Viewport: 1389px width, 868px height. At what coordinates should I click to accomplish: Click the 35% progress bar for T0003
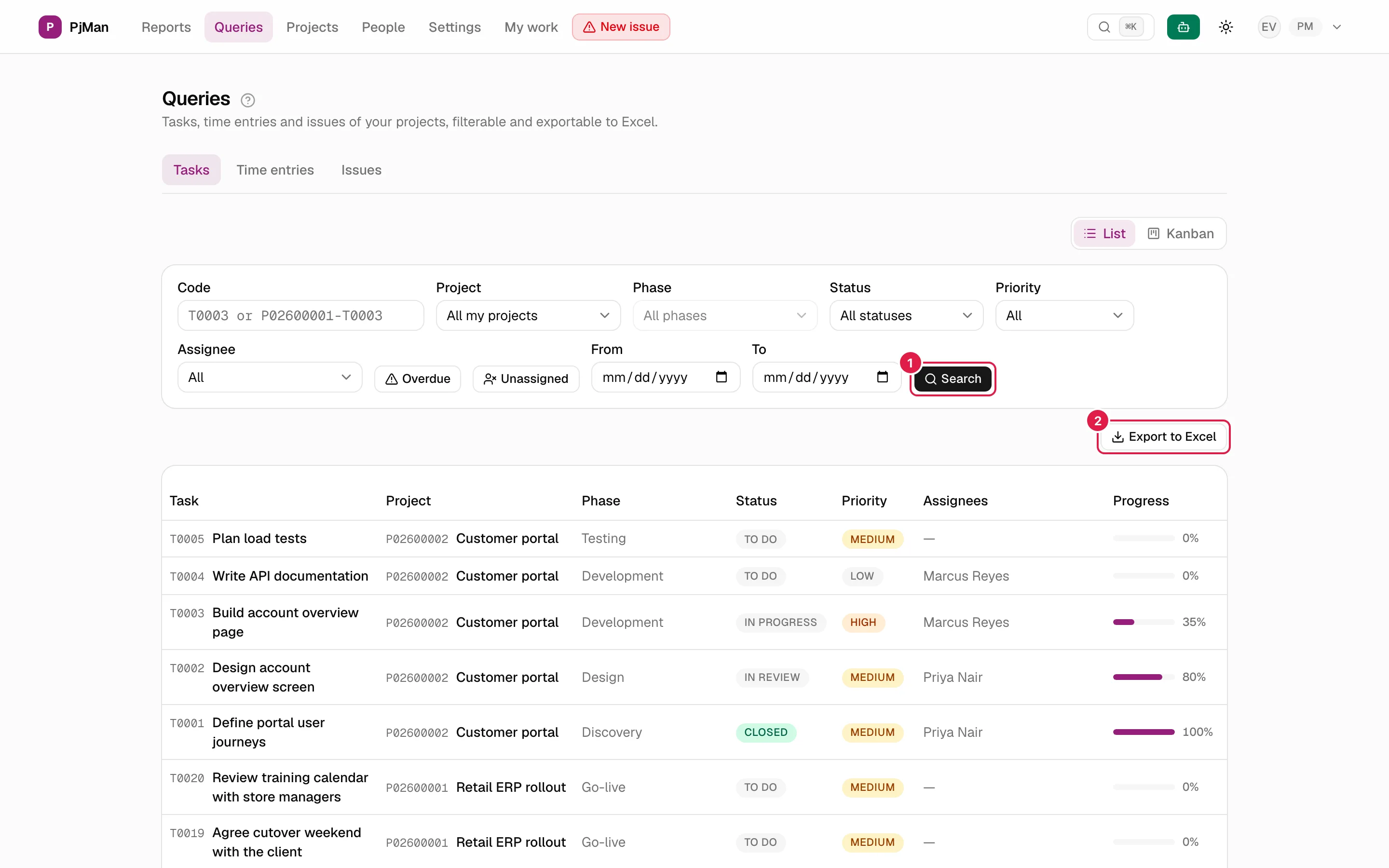click(x=1144, y=622)
